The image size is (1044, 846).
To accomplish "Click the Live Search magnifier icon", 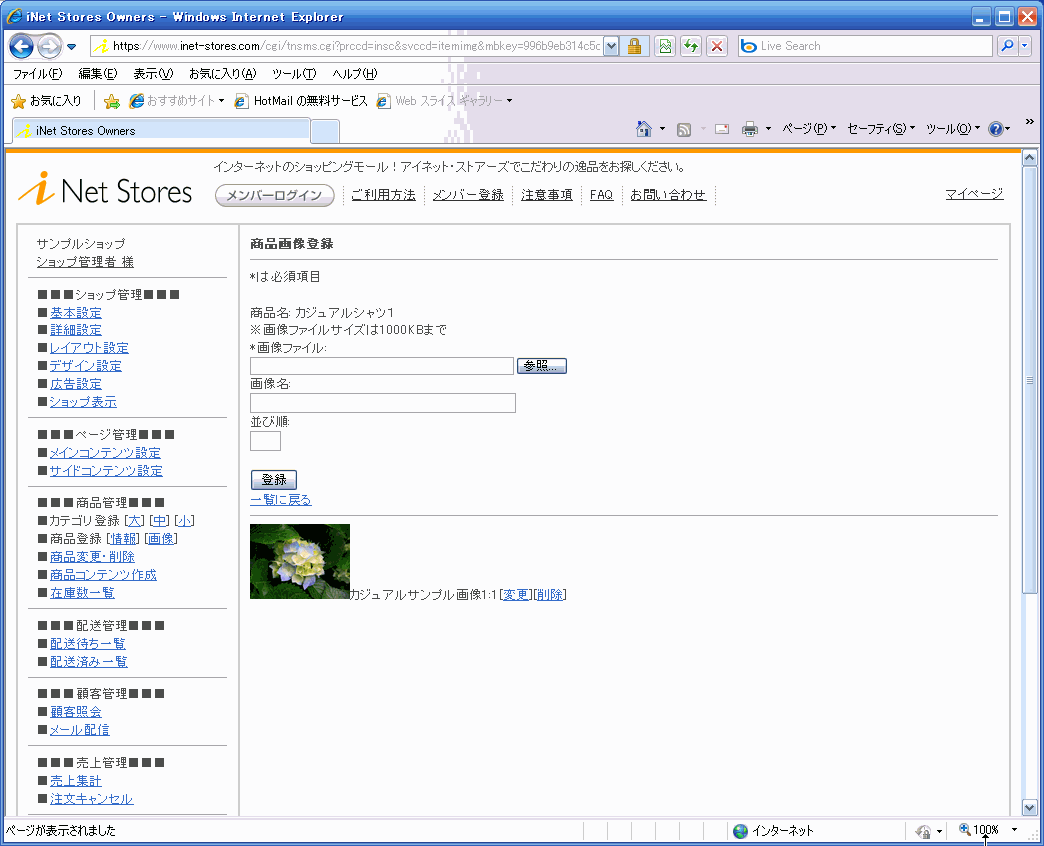I will 1006,46.
